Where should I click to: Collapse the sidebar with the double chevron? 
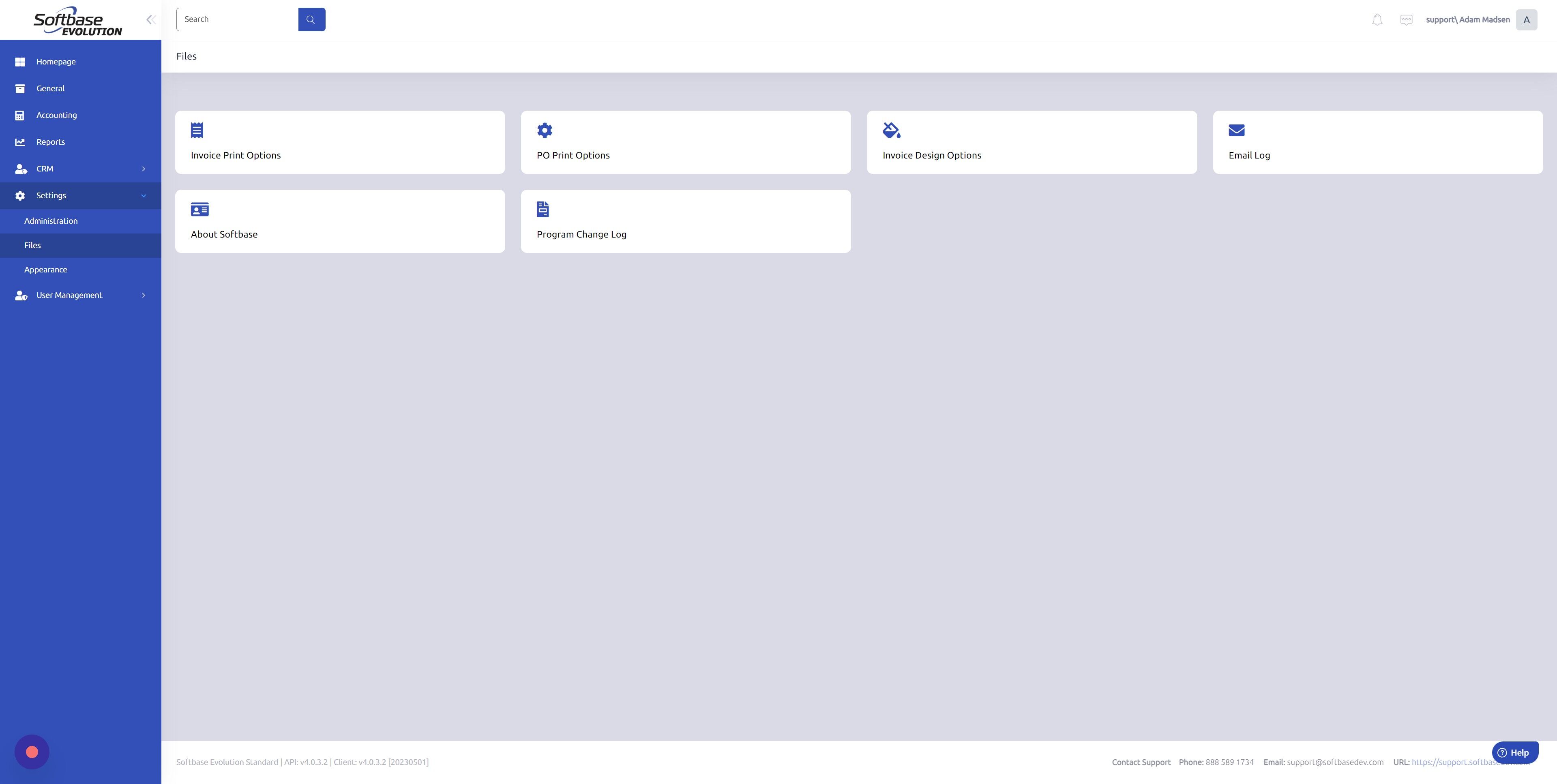pos(150,19)
